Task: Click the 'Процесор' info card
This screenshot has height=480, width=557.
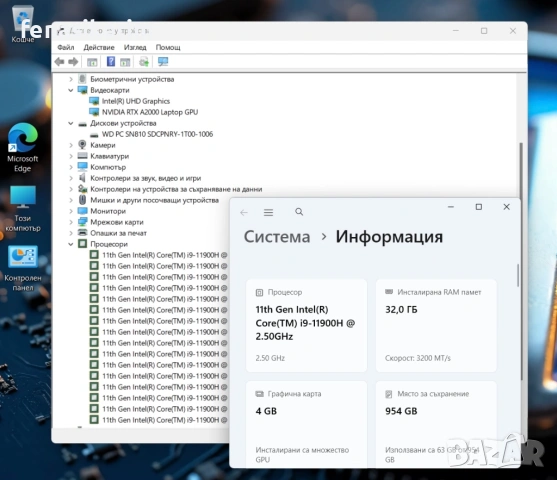Action: point(306,325)
